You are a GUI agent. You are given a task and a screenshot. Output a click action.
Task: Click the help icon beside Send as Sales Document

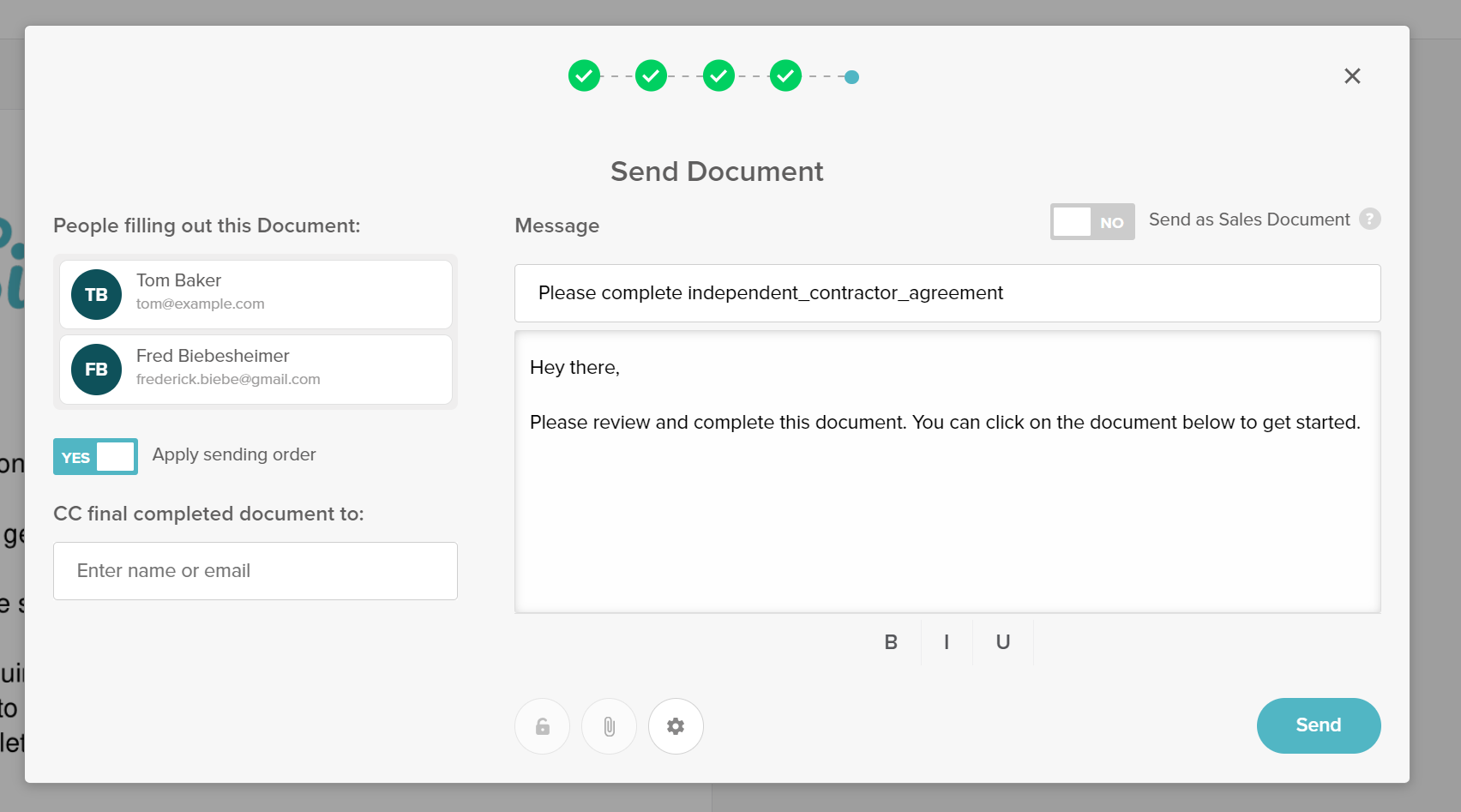[1370, 220]
